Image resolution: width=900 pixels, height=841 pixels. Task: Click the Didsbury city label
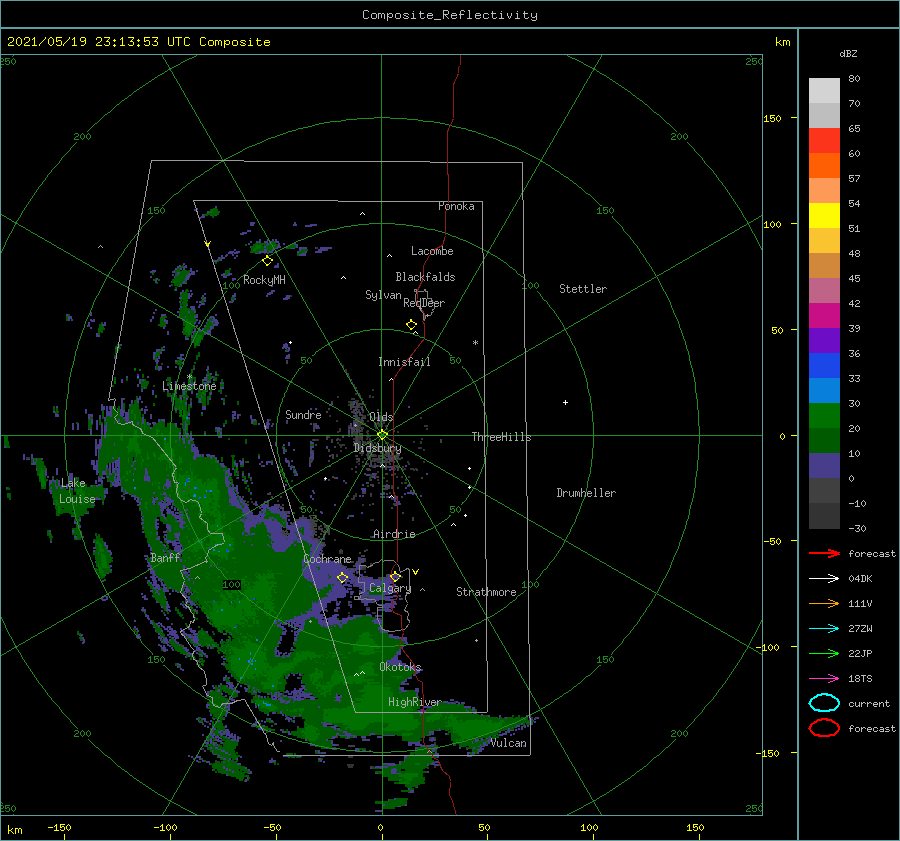378,448
